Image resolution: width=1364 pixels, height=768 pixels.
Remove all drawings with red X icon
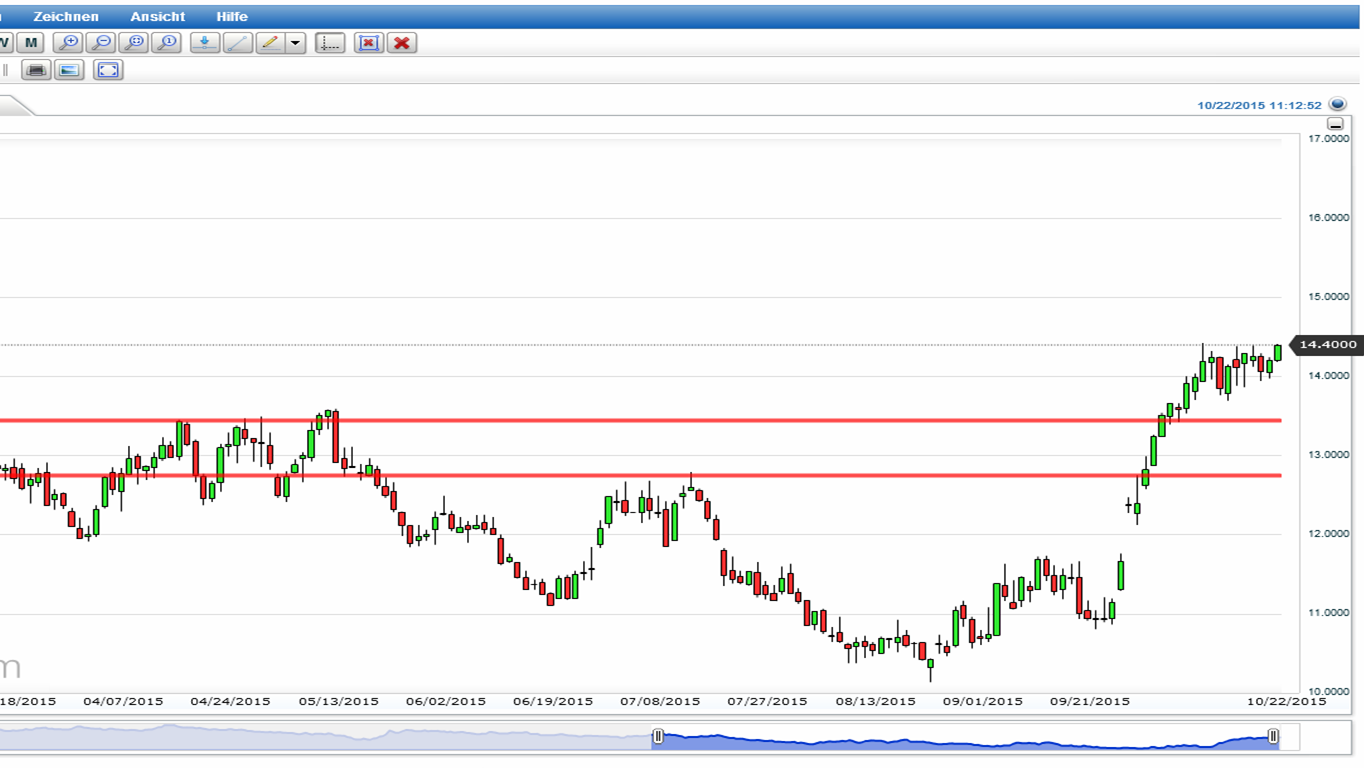tap(402, 42)
